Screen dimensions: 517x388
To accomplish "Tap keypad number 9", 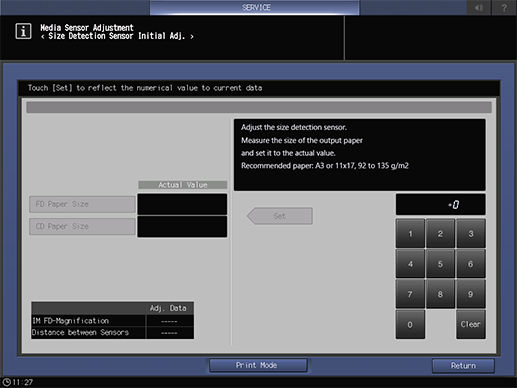I will [x=471, y=294].
